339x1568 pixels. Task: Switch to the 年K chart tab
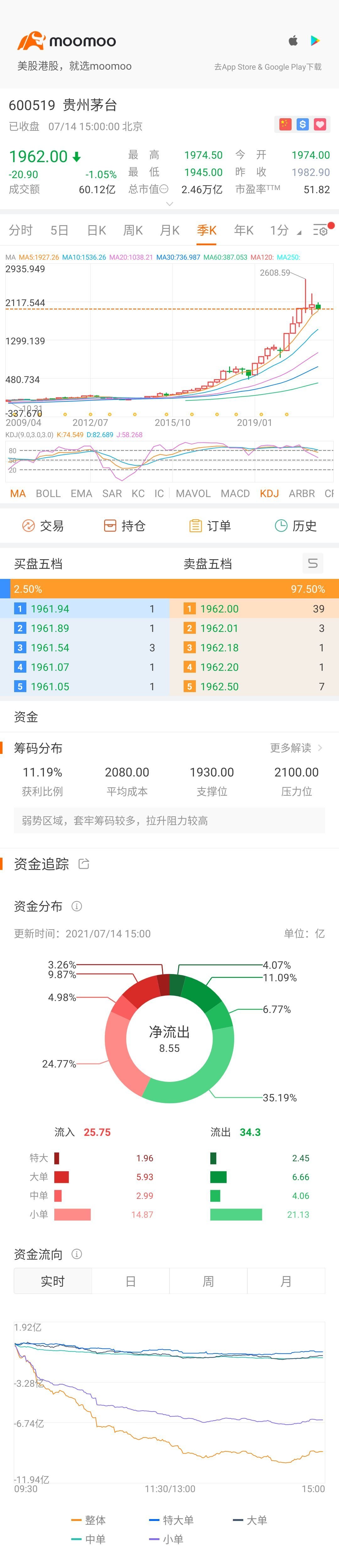coord(244,230)
